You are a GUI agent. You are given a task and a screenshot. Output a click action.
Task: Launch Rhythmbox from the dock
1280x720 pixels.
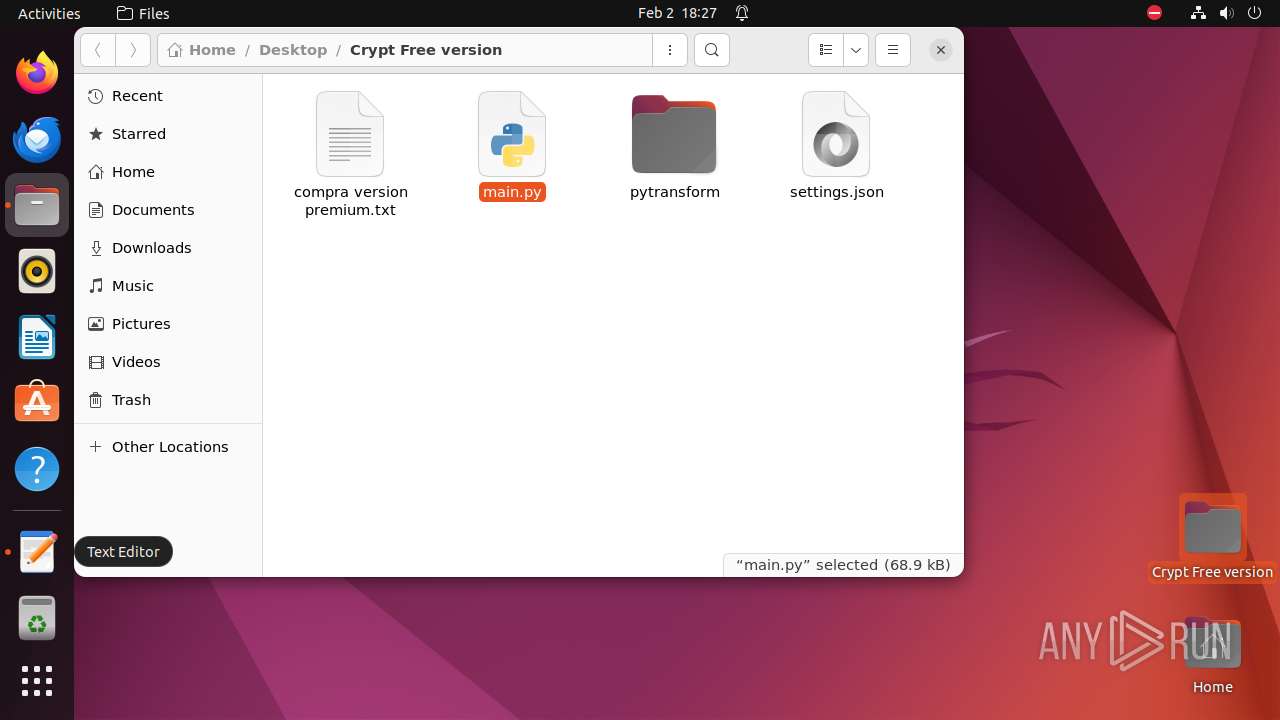[x=37, y=271]
